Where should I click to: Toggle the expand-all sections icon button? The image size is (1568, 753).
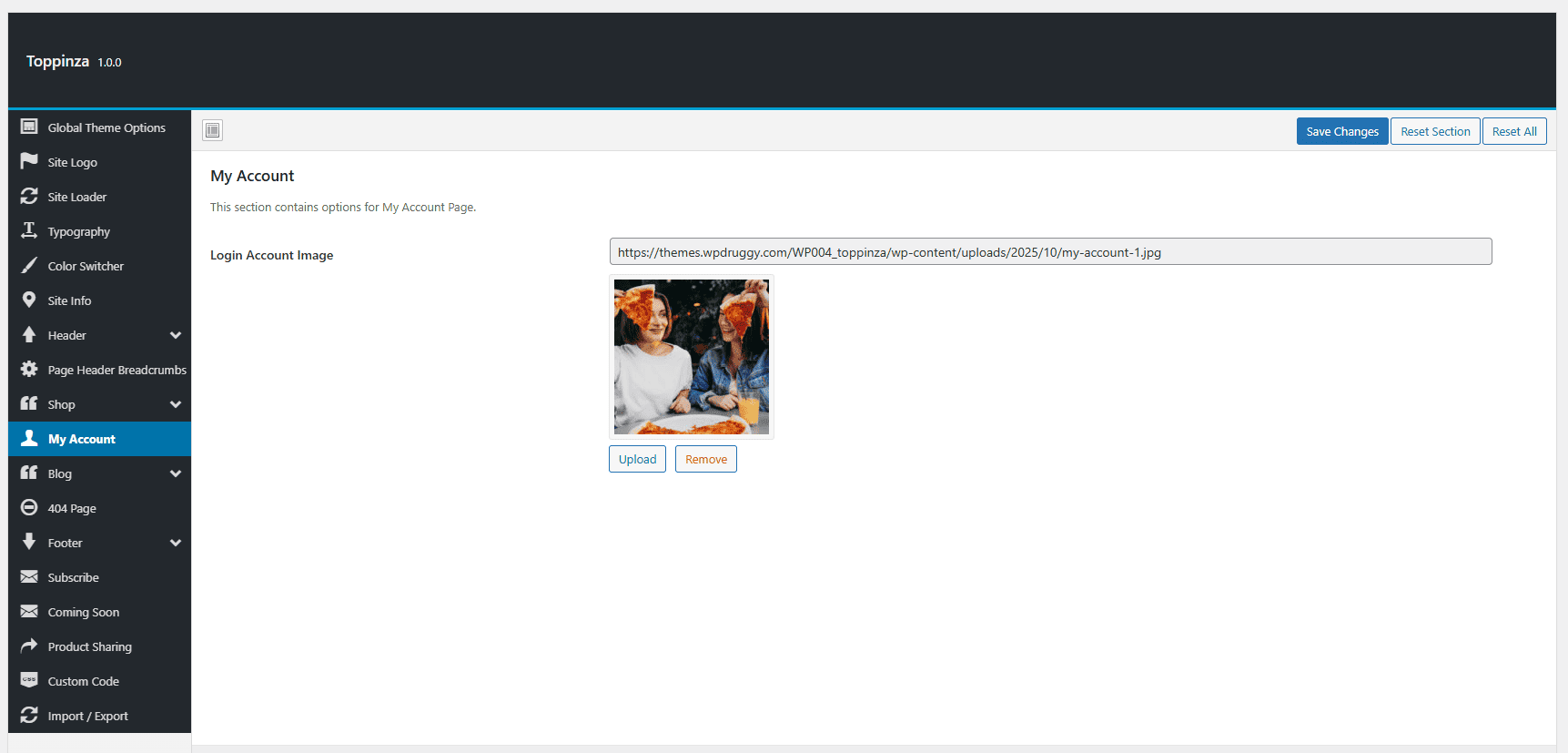click(212, 130)
